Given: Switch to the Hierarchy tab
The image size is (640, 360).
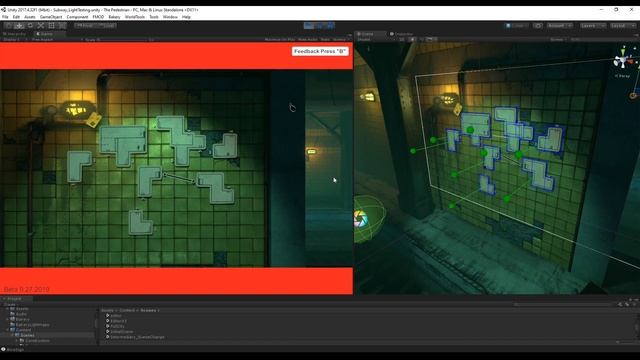Looking at the screenshot, I should 16,34.
